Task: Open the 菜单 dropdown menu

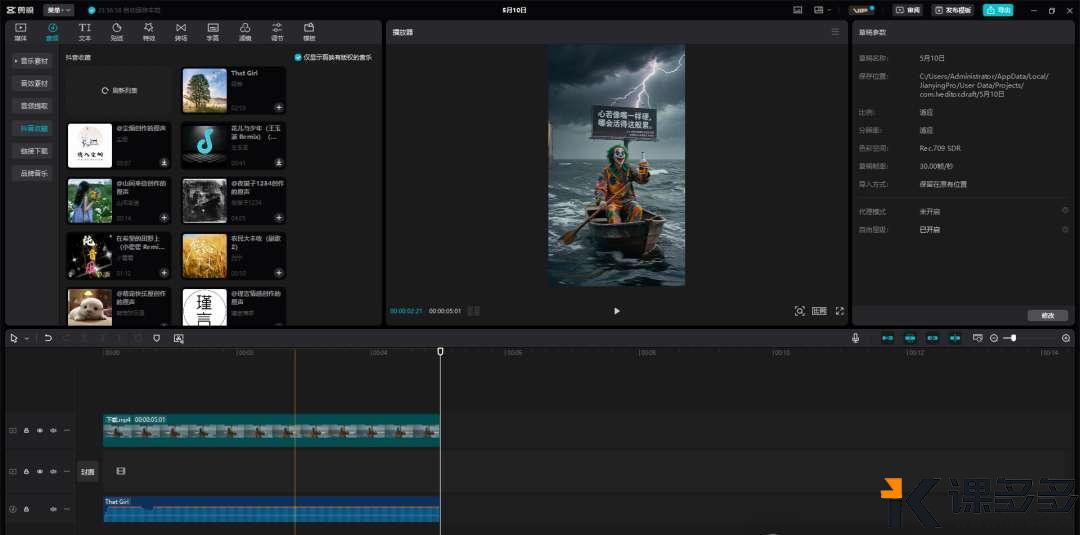Action: click(x=58, y=10)
